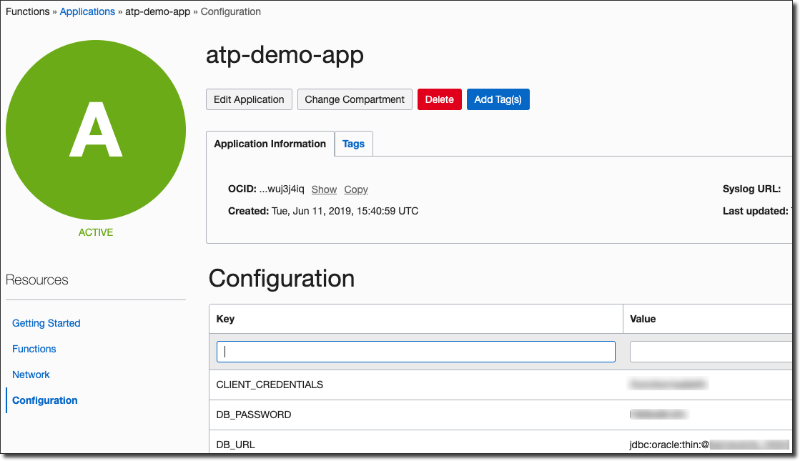Viewport: 800px width, 461px height.
Task: Open Getting Started in Resources
Action: pyautogui.click(x=46, y=323)
